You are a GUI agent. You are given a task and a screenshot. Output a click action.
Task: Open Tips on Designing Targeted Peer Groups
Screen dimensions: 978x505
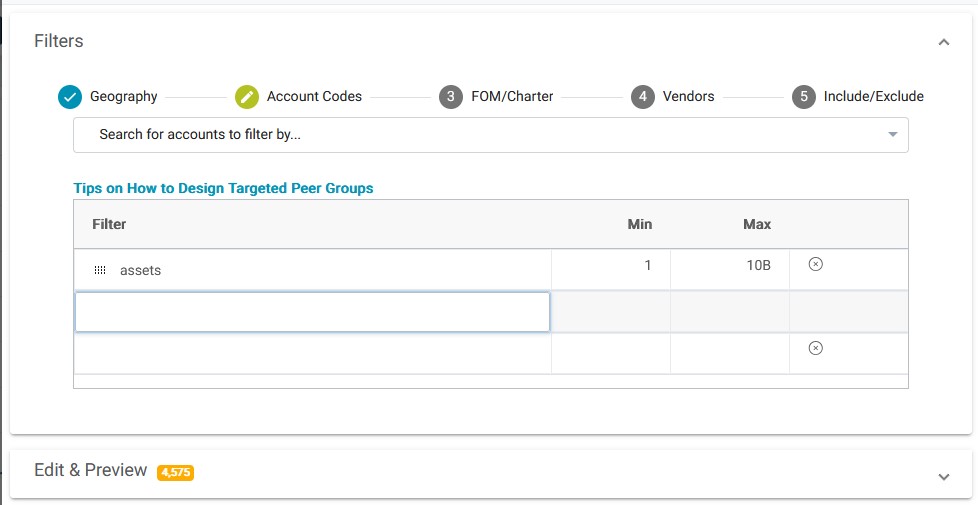tap(223, 188)
